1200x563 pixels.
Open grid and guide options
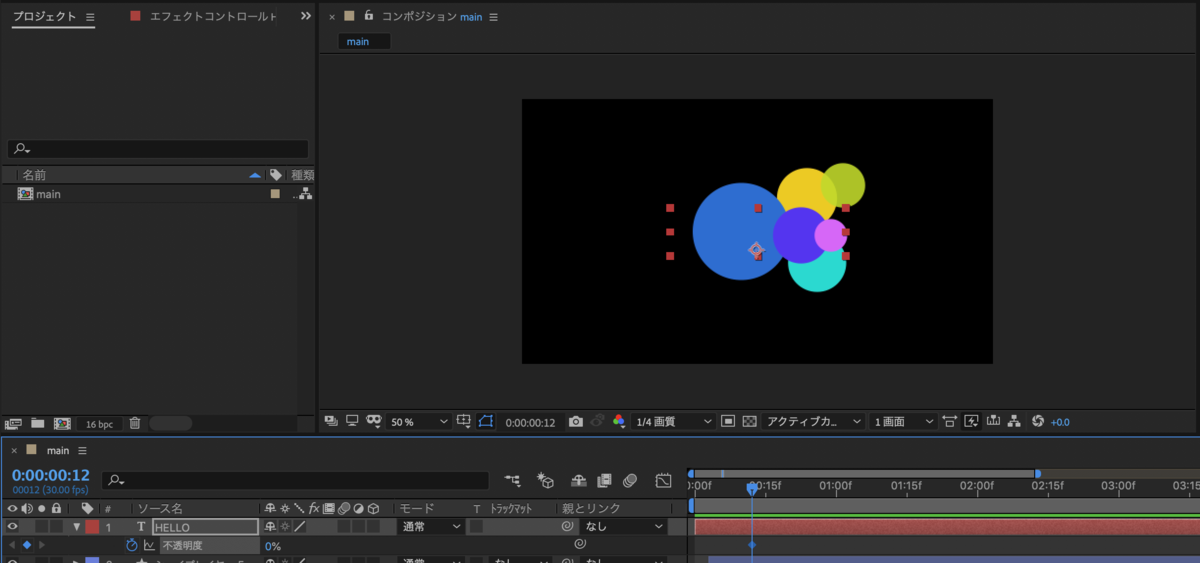pyautogui.click(x=464, y=422)
